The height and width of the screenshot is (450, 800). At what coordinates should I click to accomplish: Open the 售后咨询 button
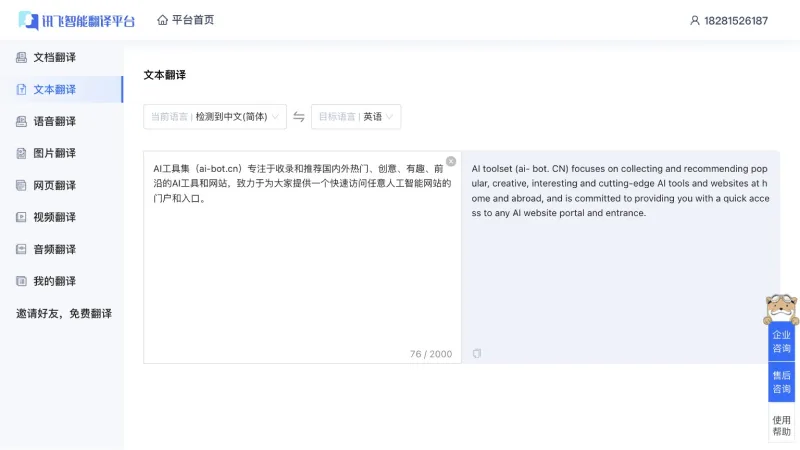[782, 382]
